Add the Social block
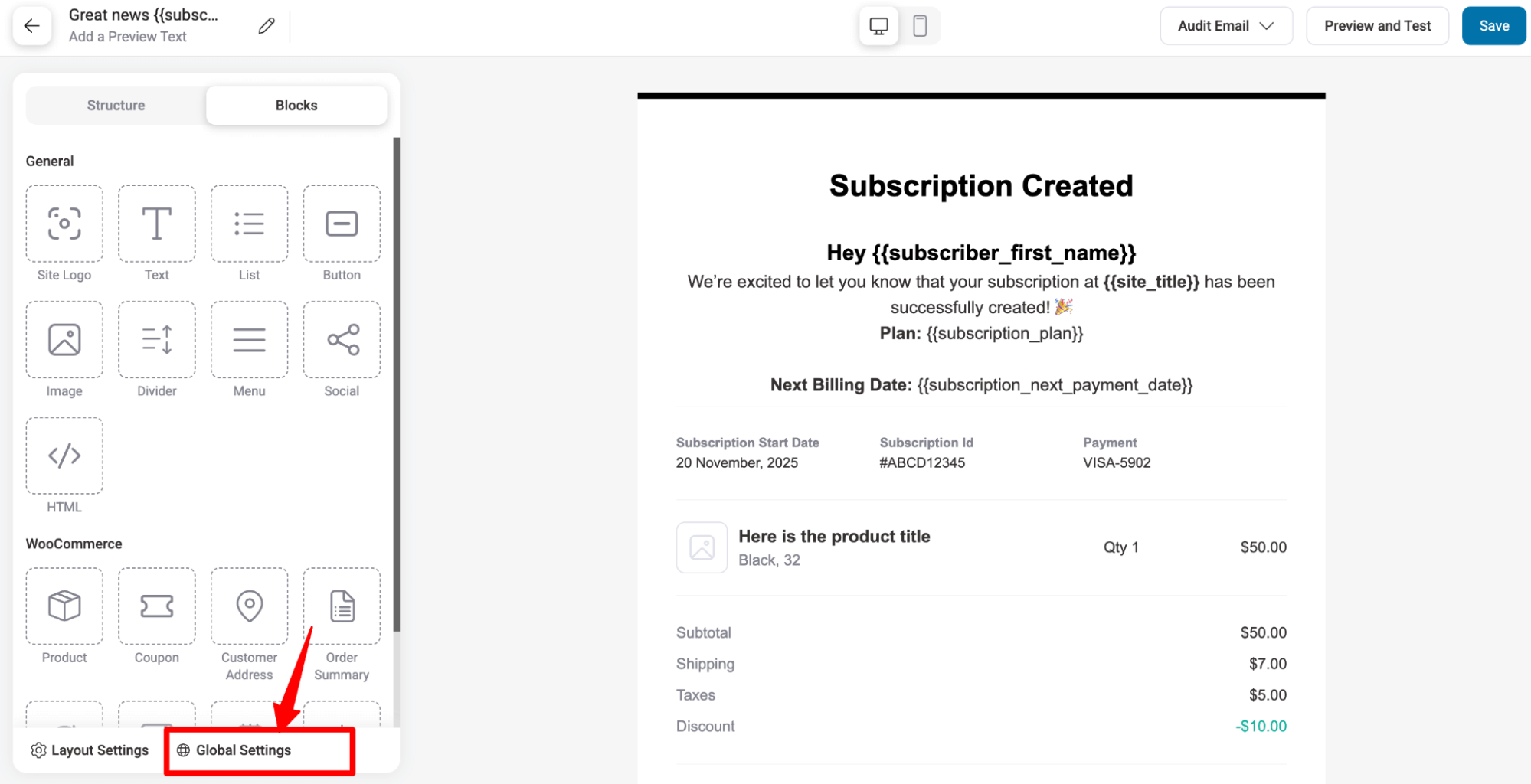 point(341,340)
